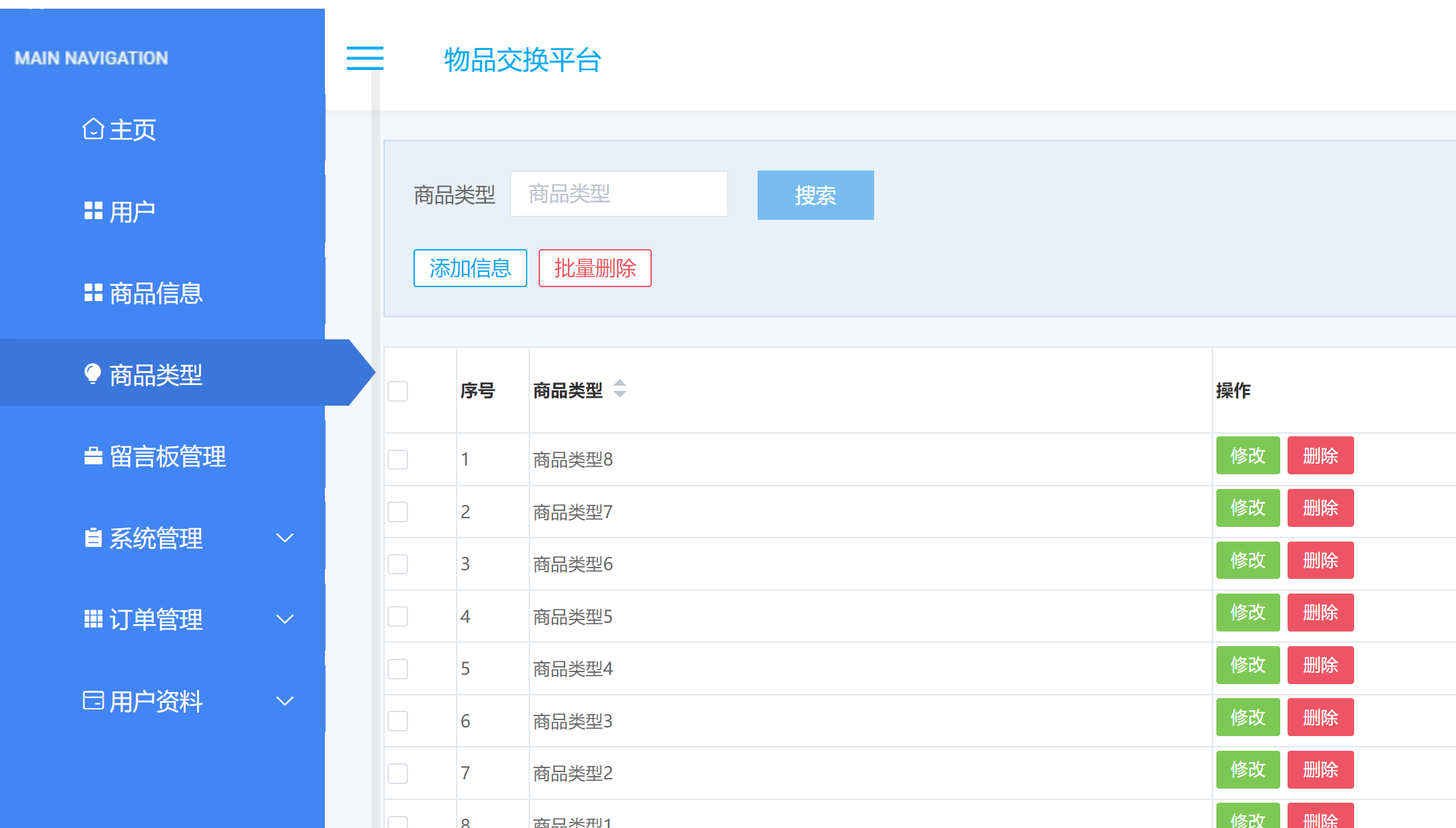Viewport: 1456px width, 828px height.
Task: Click the 搜索 button
Action: [816, 195]
